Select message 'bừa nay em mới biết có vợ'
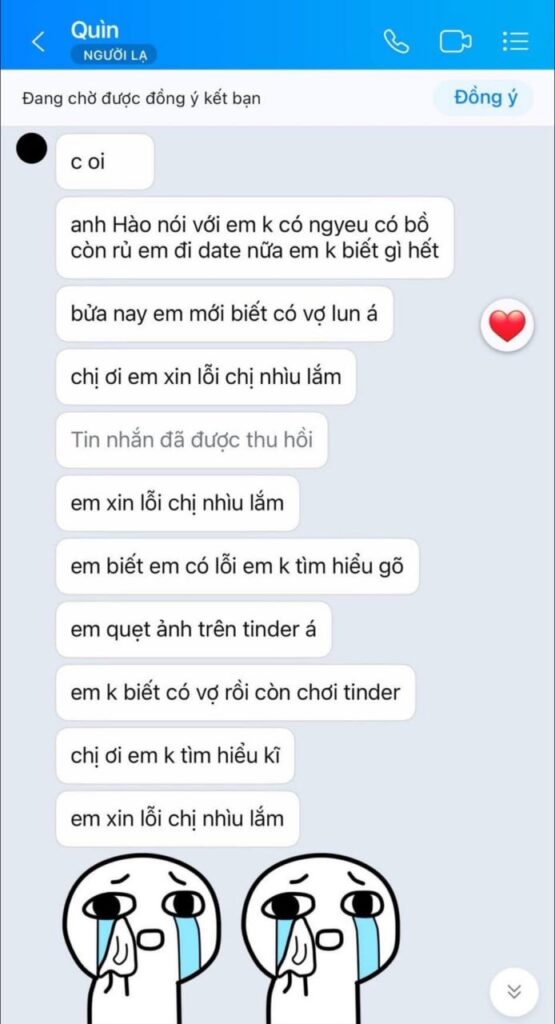This screenshot has height=1024, width=555. coord(225,313)
